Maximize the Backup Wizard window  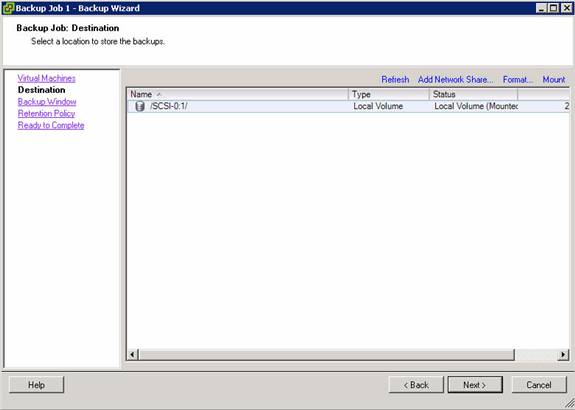pyautogui.click(x=554, y=8)
